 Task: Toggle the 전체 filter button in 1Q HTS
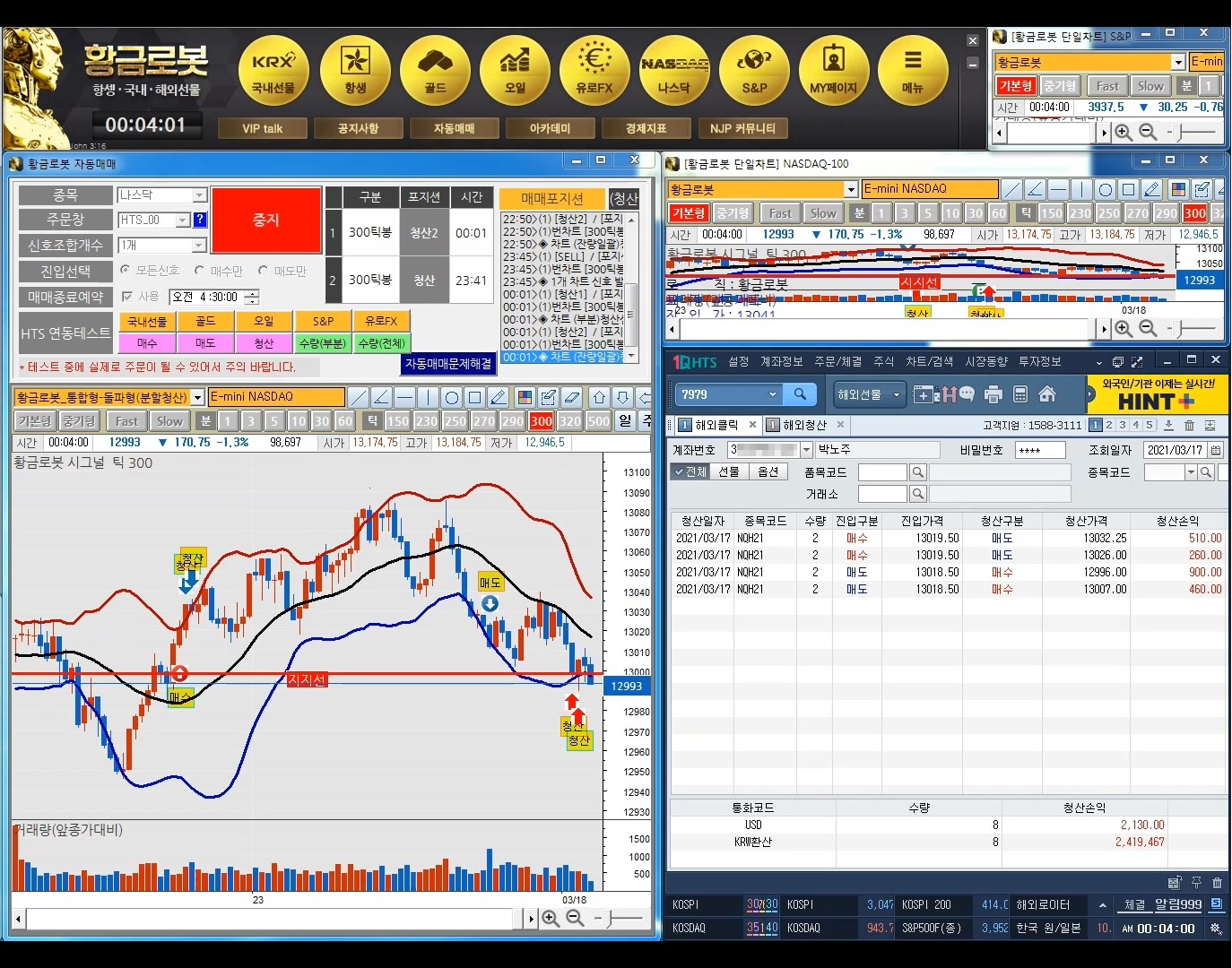(x=691, y=471)
